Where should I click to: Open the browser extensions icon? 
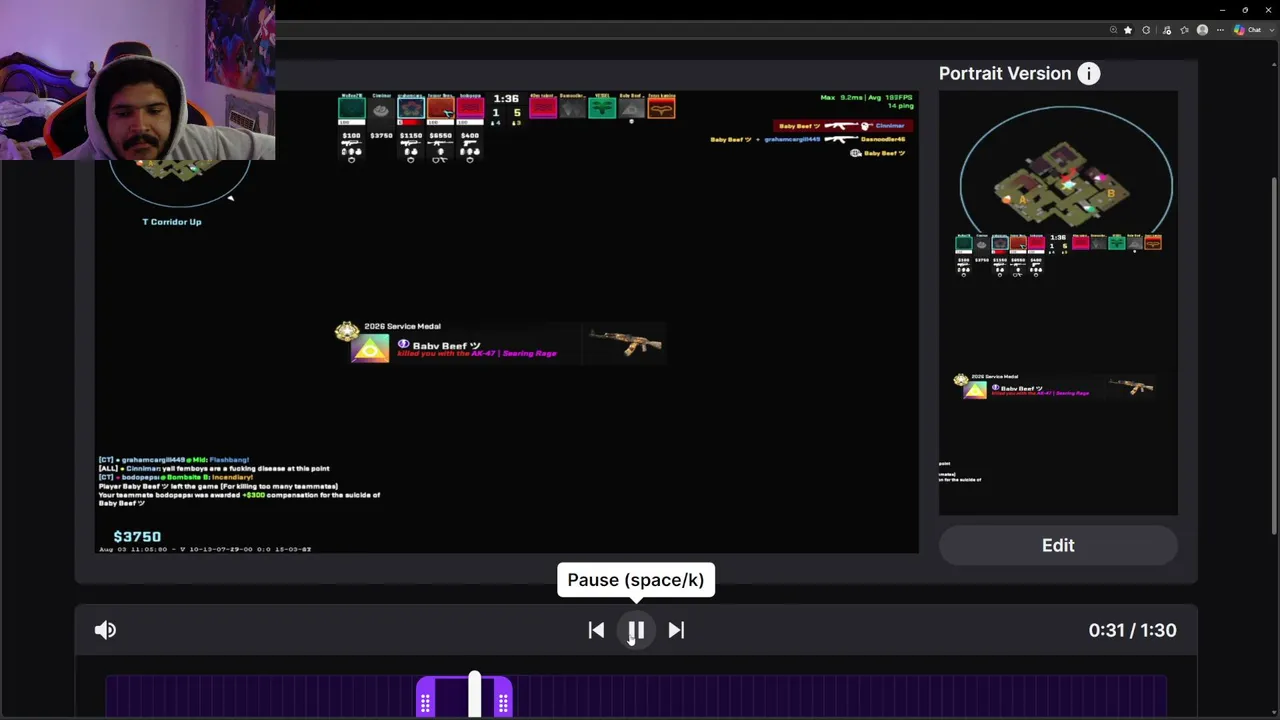tap(1146, 30)
